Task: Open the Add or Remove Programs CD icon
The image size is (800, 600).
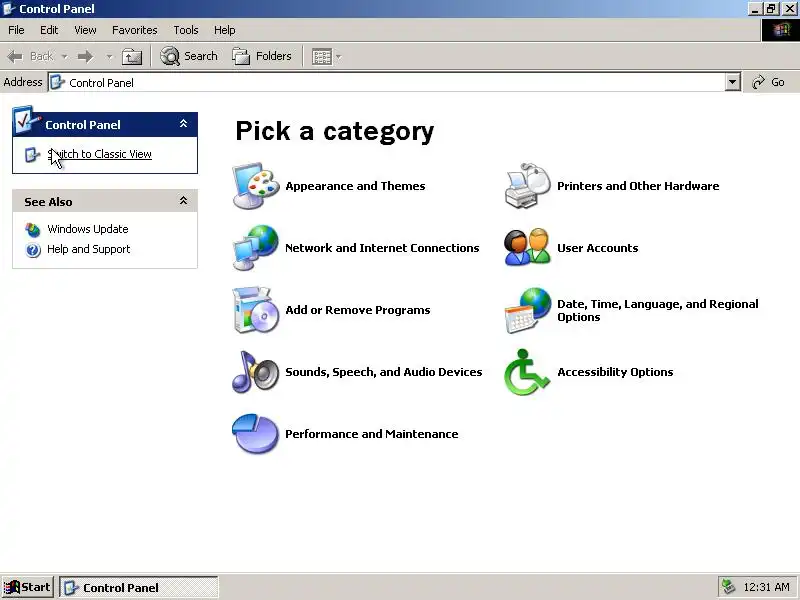Action: click(256, 310)
